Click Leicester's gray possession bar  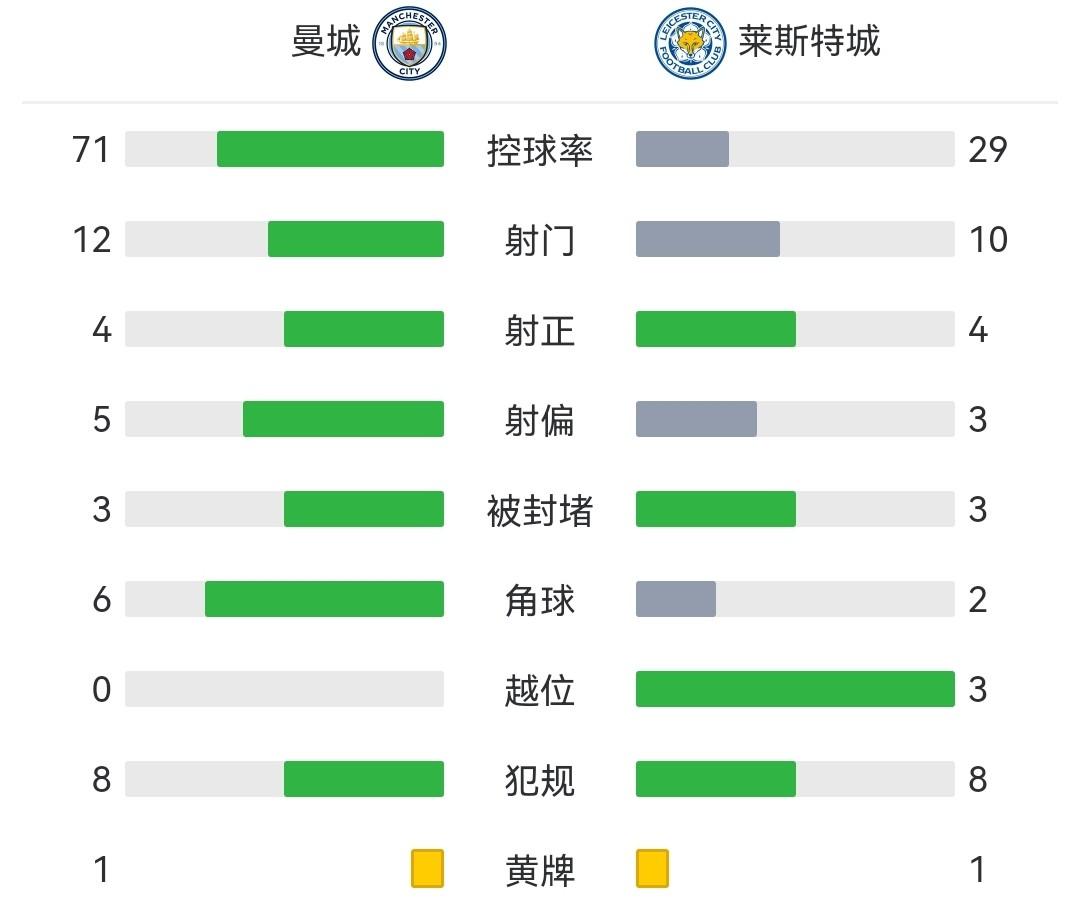[x=682, y=149]
